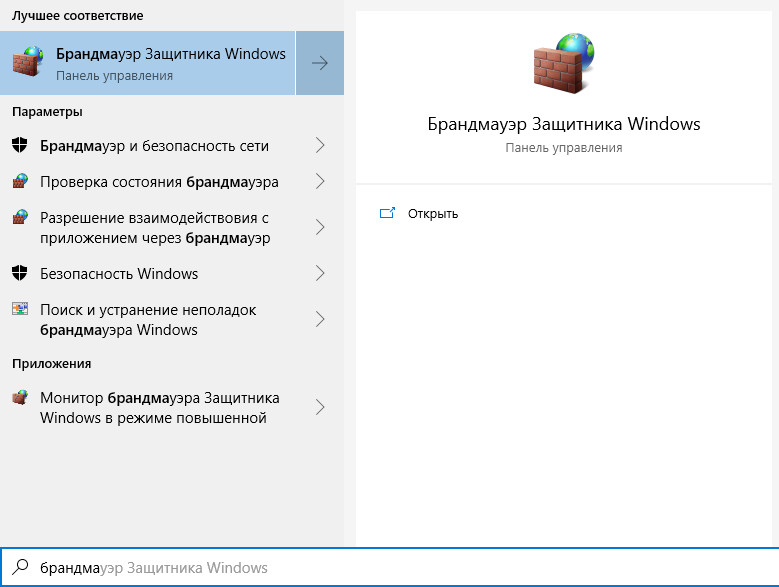
Task: Expand the chevron for Разрешение взаимодействия с приложением
Action: pos(320,227)
